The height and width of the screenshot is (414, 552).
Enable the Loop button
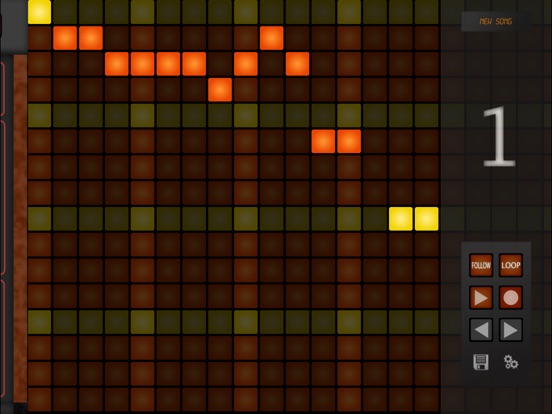pyautogui.click(x=510, y=265)
